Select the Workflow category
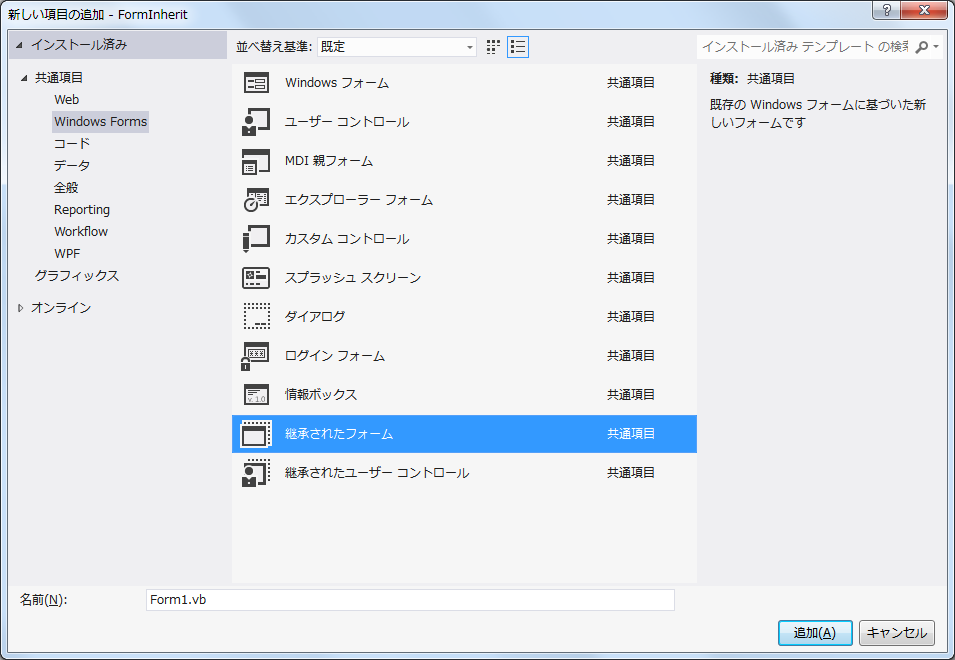 tap(81, 231)
